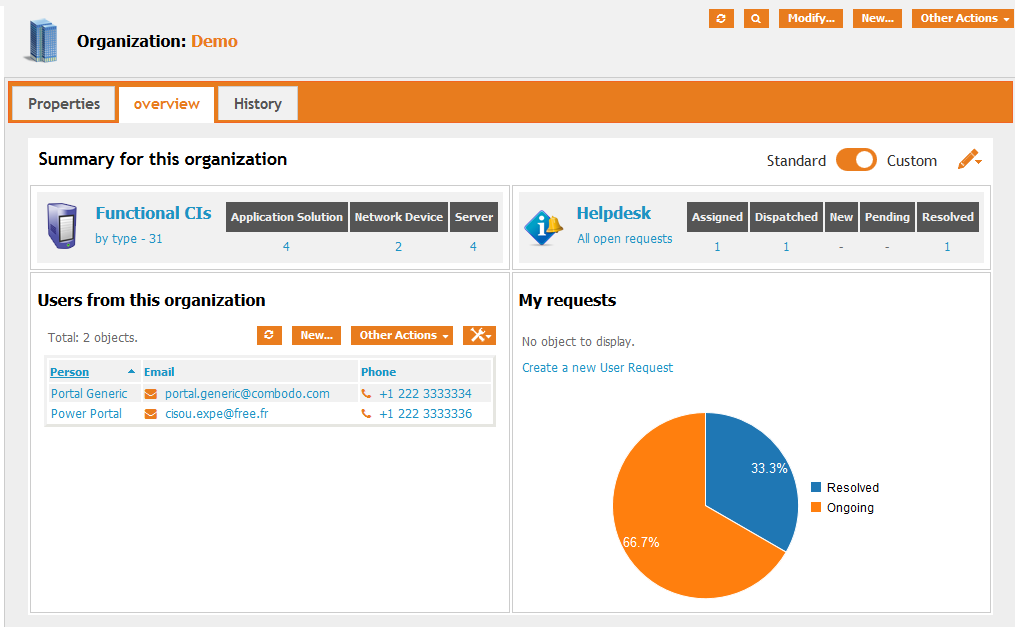The height and width of the screenshot is (627, 1015).
Task: Open the top Other Actions dropdown
Action: pyautogui.click(x=965, y=18)
